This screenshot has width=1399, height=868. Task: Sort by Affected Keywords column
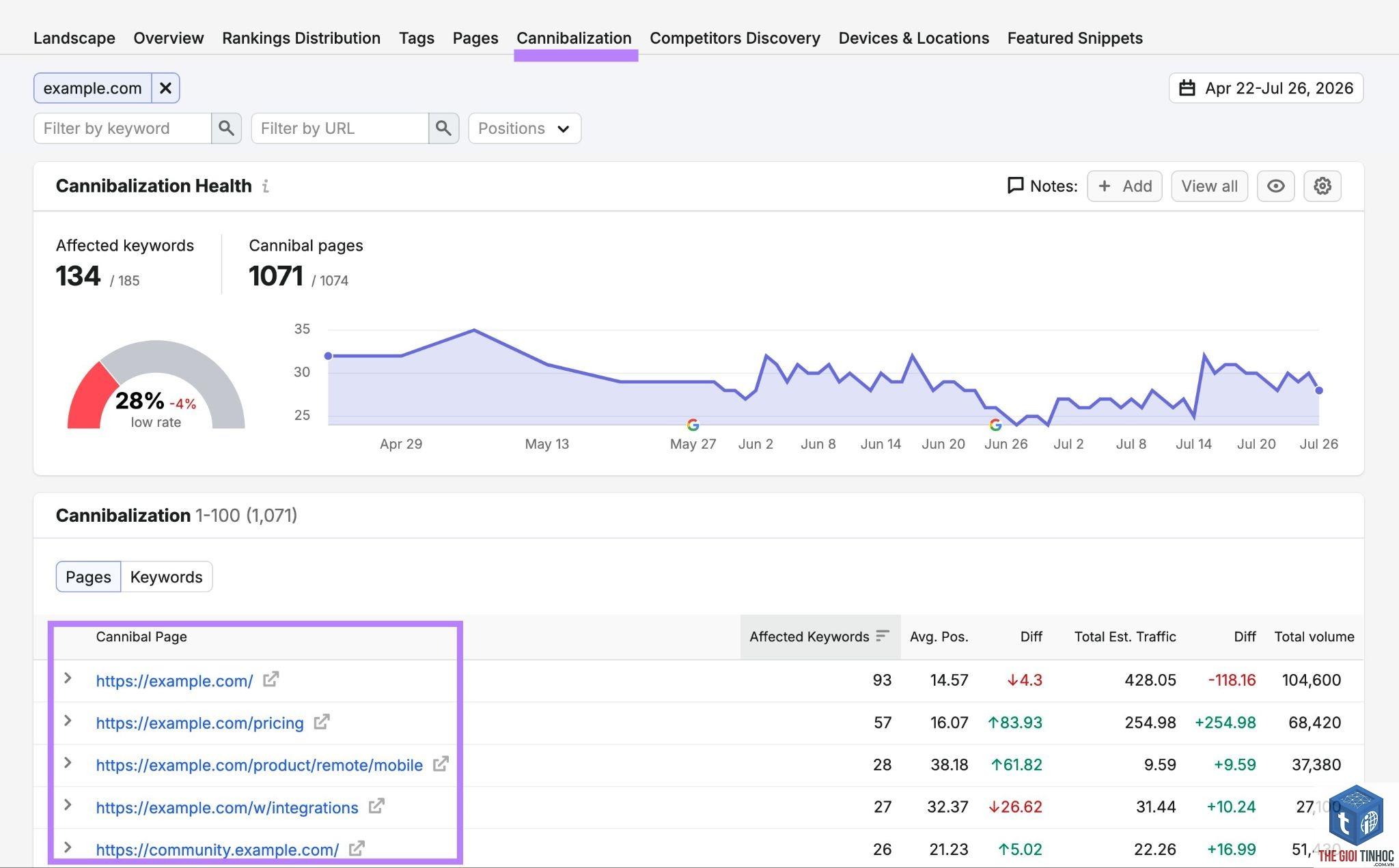[820, 636]
